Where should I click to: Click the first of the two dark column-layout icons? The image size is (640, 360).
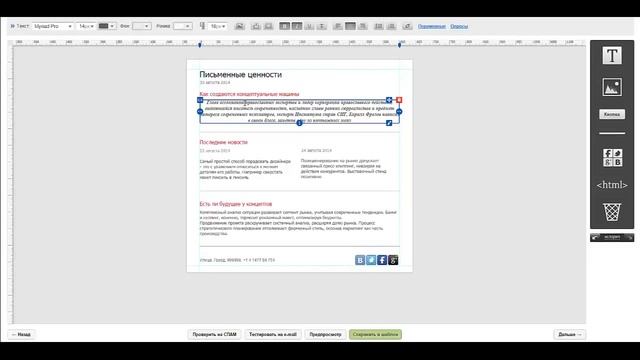pos(284,26)
